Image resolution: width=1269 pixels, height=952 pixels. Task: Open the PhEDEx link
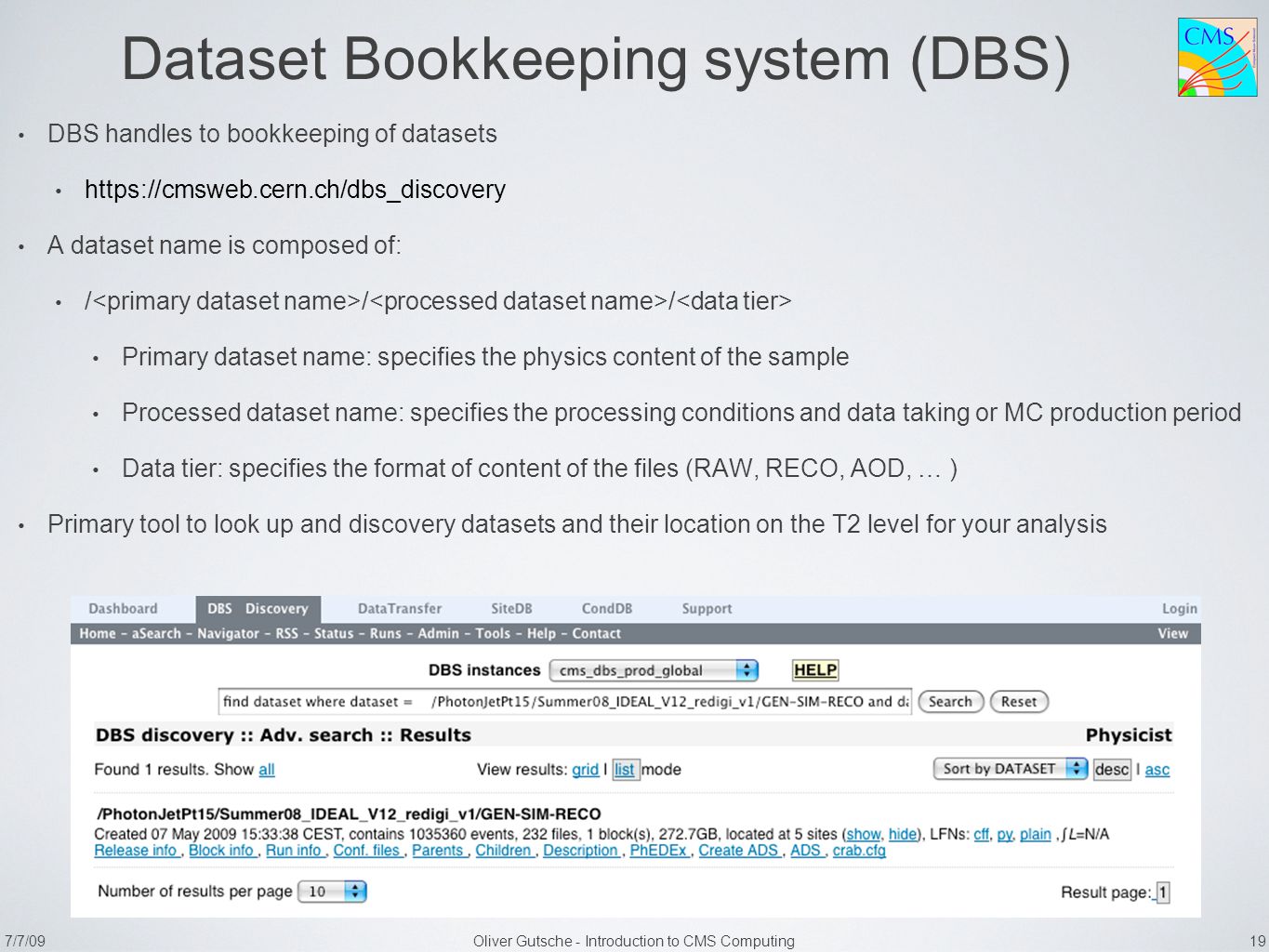click(658, 851)
